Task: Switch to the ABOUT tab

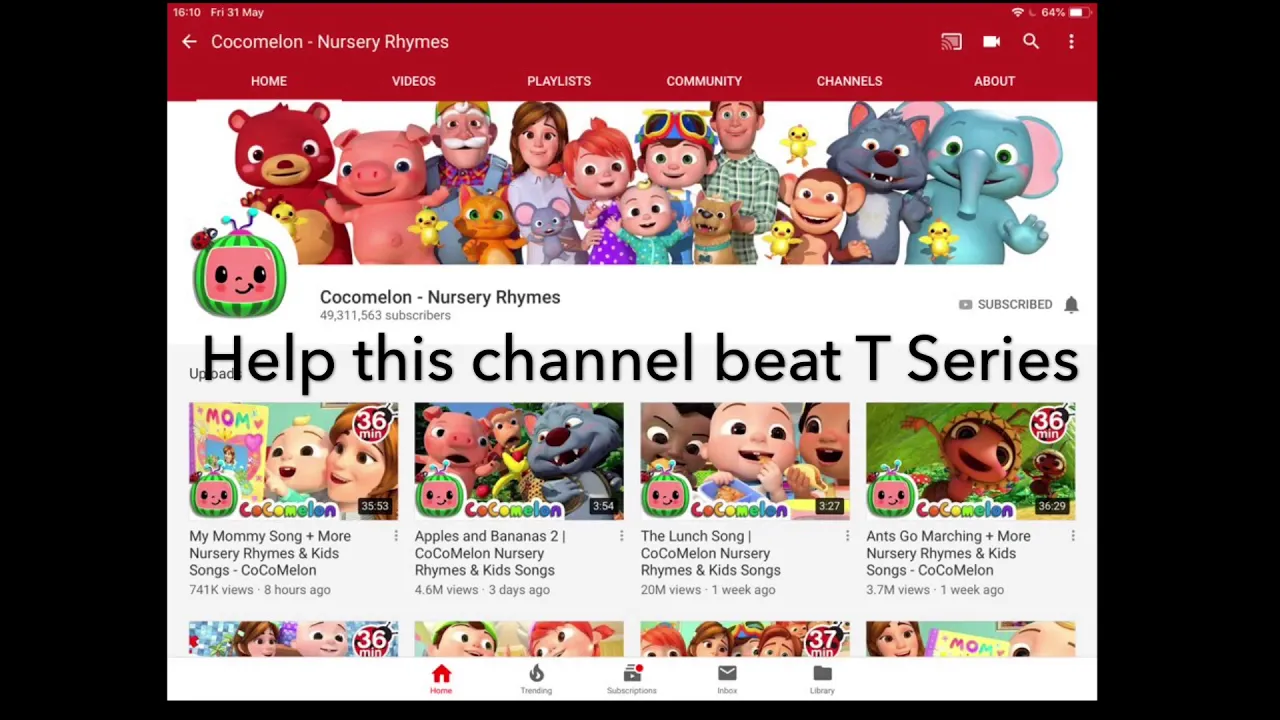Action: tap(995, 81)
